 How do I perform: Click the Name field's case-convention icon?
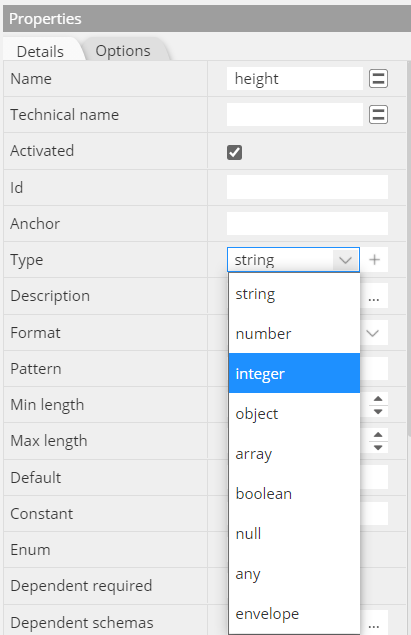coord(378,79)
